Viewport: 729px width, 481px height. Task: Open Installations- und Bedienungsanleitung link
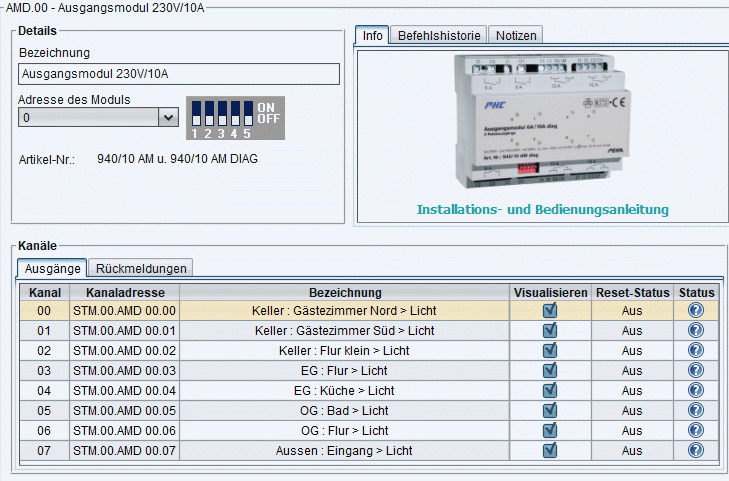pyautogui.click(x=542, y=210)
